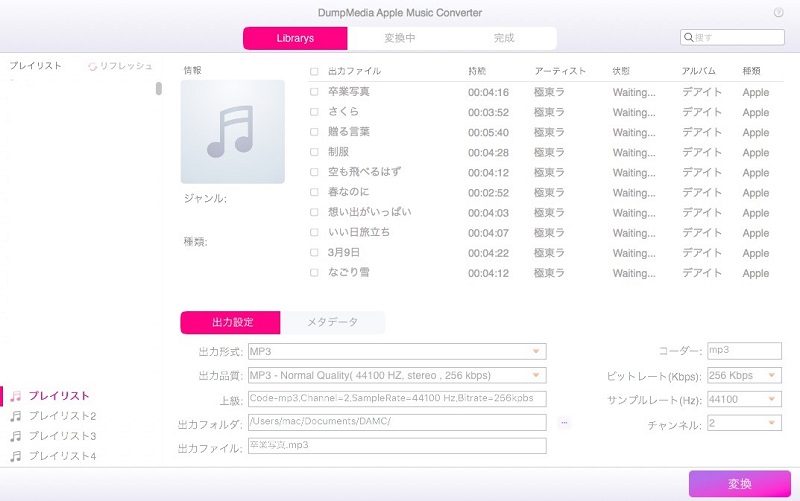
Task: Click the help question mark icon
Action: (x=778, y=13)
